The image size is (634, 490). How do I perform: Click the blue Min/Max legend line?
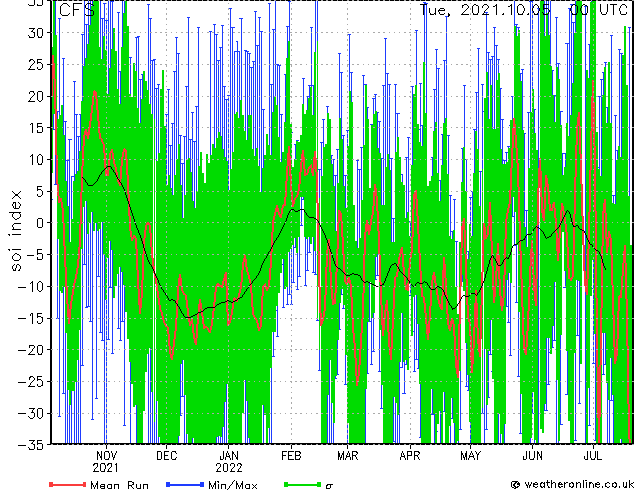tap(185, 484)
